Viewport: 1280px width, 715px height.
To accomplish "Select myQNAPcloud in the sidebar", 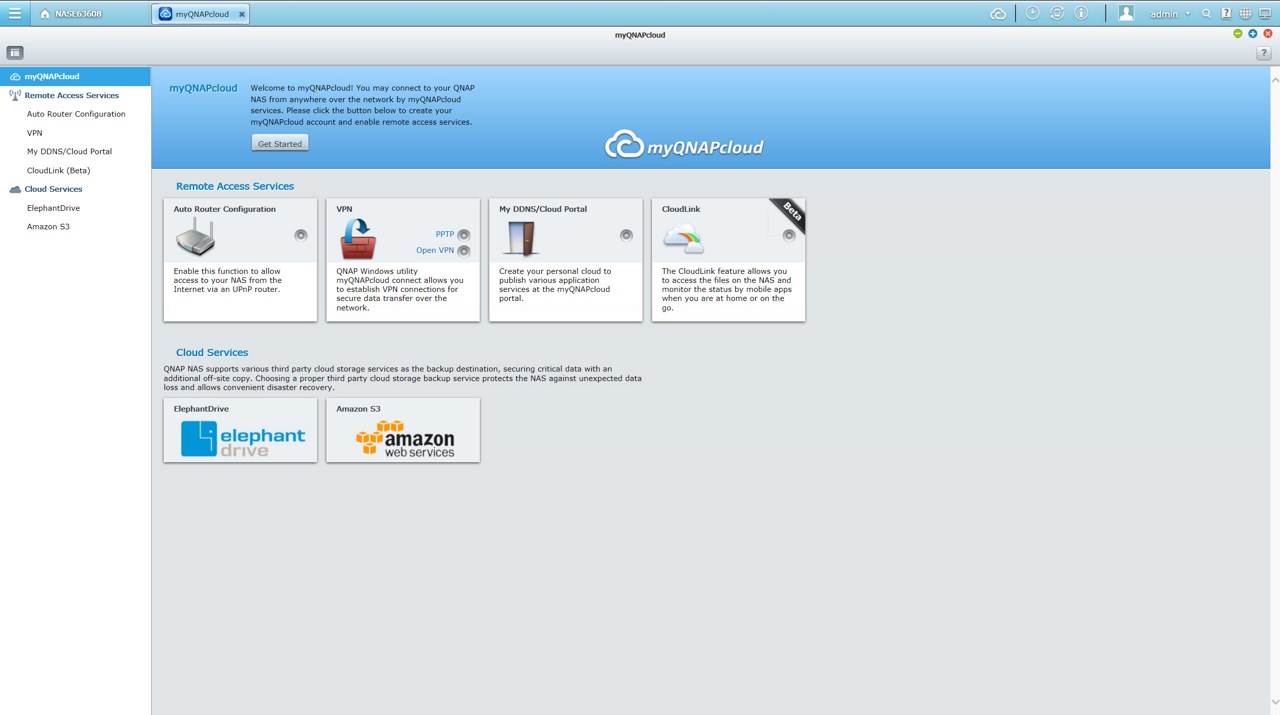I will pos(75,76).
